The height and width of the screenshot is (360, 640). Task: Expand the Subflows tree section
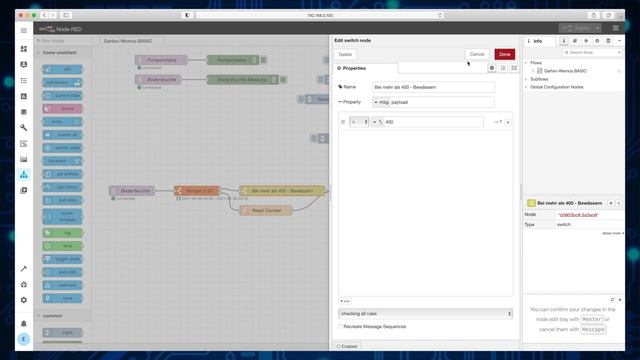tap(526, 79)
